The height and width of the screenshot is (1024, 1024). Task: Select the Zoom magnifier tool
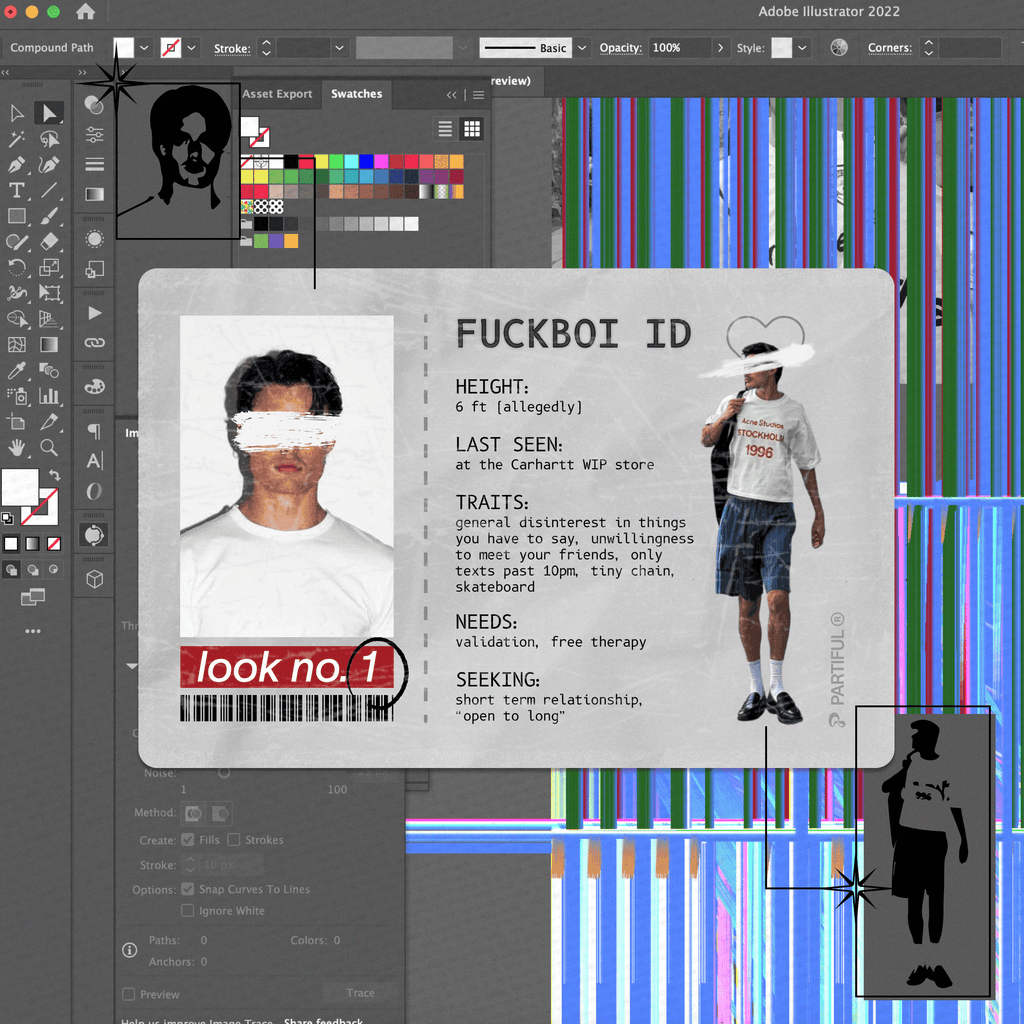click(x=48, y=447)
